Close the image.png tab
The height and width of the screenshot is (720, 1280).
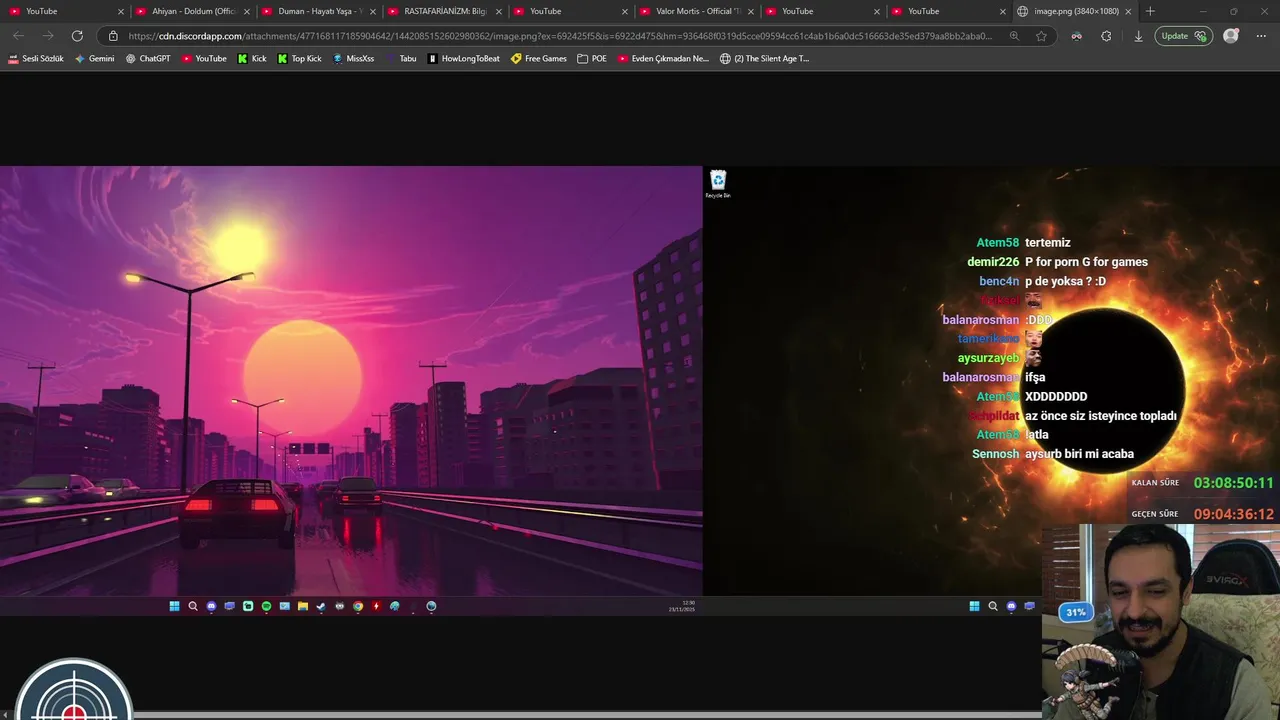coord(1129,11)
